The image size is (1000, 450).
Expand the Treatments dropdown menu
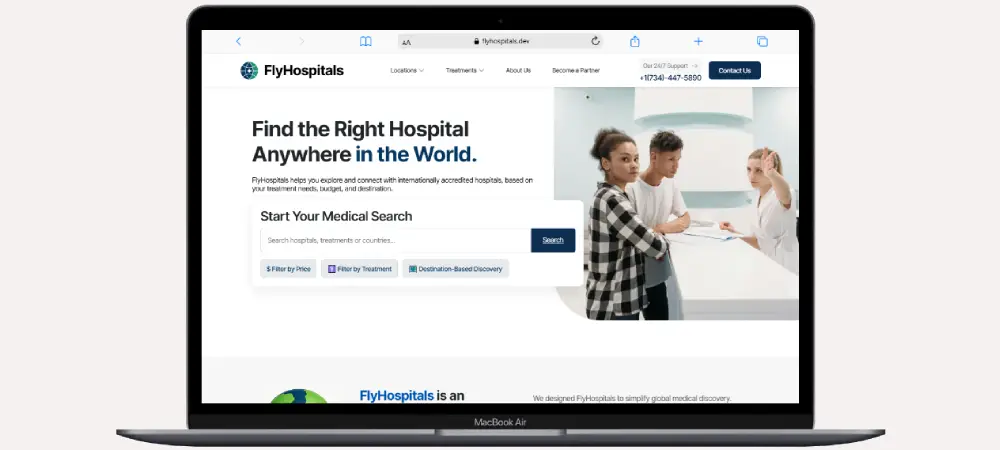point(464,71)
